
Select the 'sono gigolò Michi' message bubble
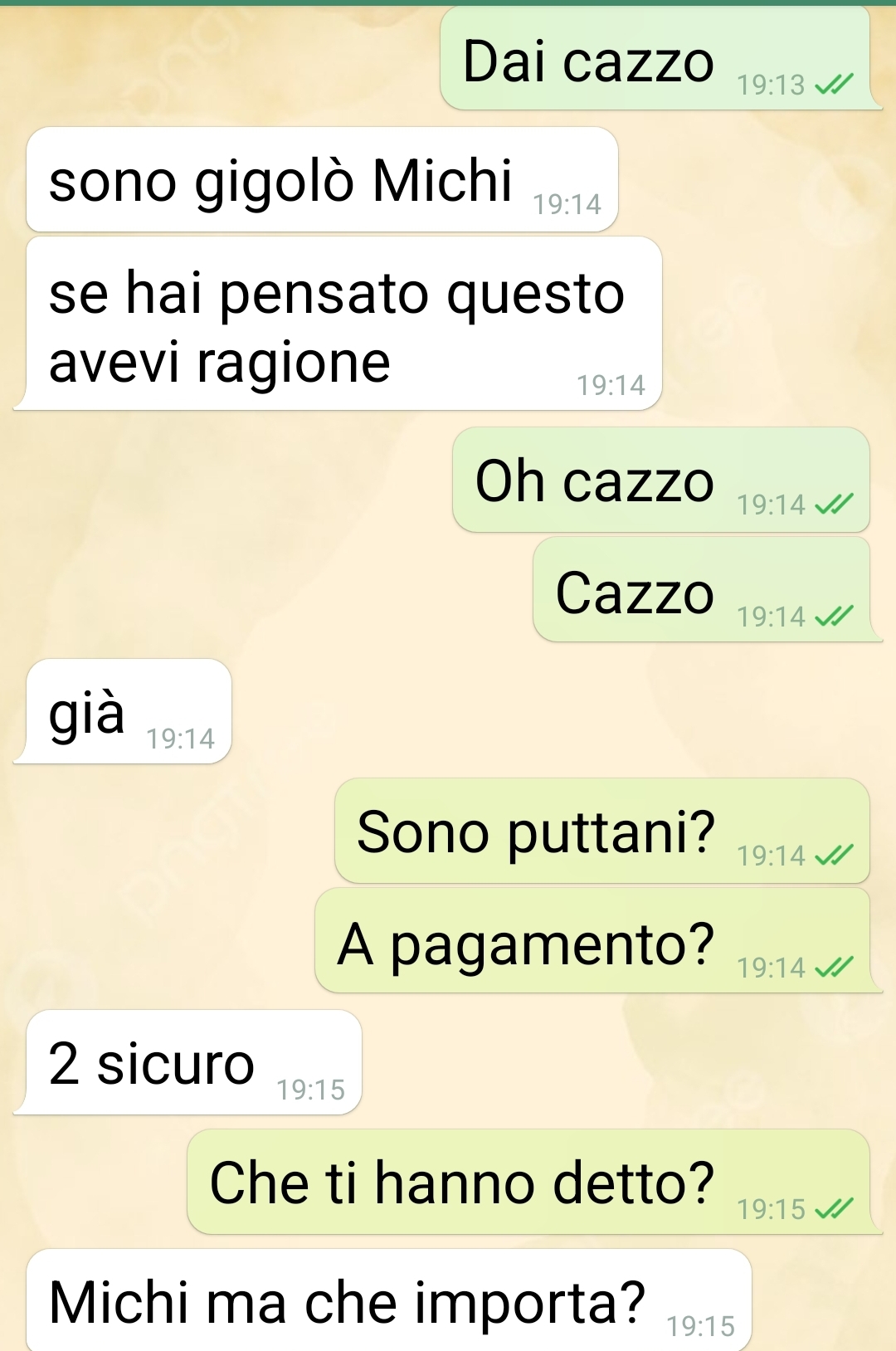click(323, 179)
